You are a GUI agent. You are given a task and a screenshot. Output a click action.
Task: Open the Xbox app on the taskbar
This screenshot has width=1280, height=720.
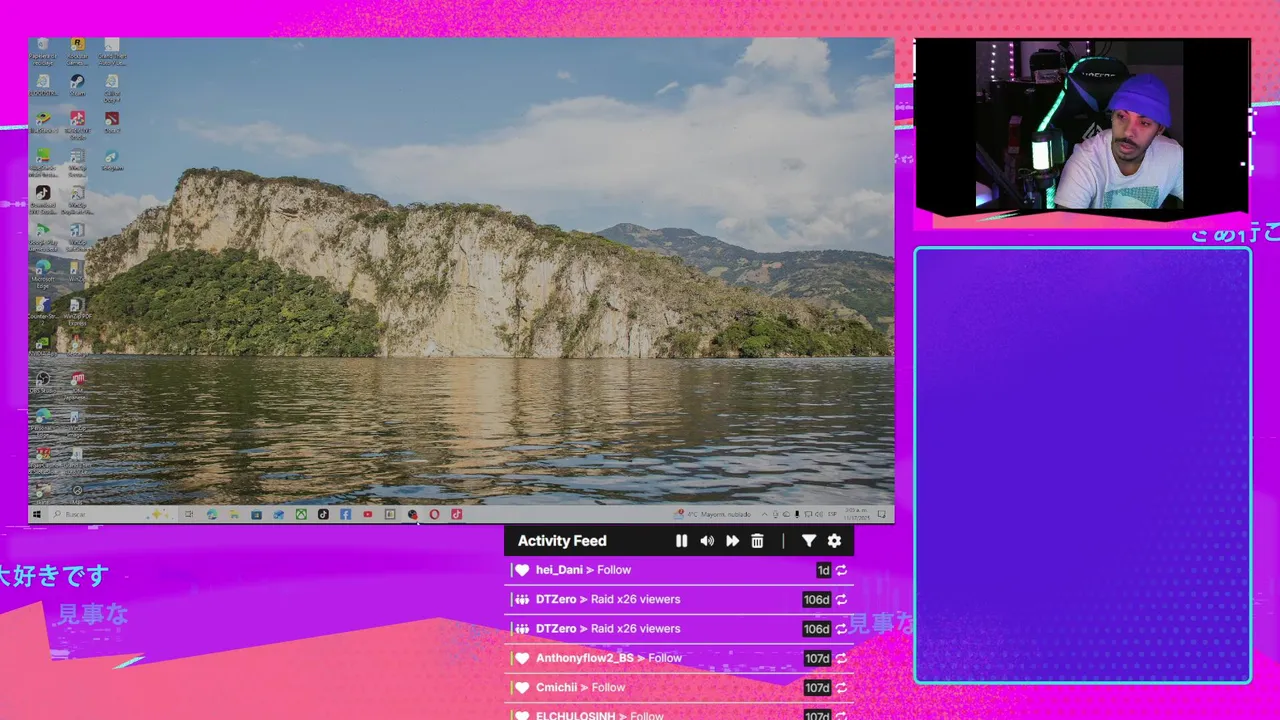coord(301,514)
